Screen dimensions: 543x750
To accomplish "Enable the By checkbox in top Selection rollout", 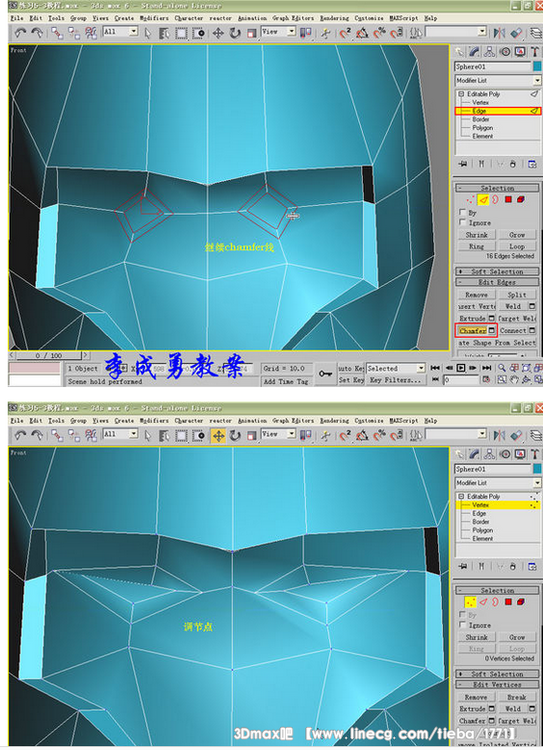I will coord(462,211).
